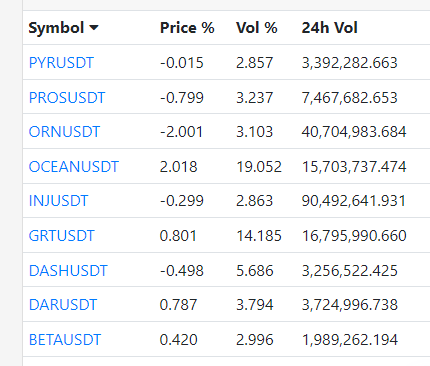Viewport: 430px width, 366px height.
Task: Click DASHUSDT's -0.498 price percent cell
Action: (x=182, y=271)
